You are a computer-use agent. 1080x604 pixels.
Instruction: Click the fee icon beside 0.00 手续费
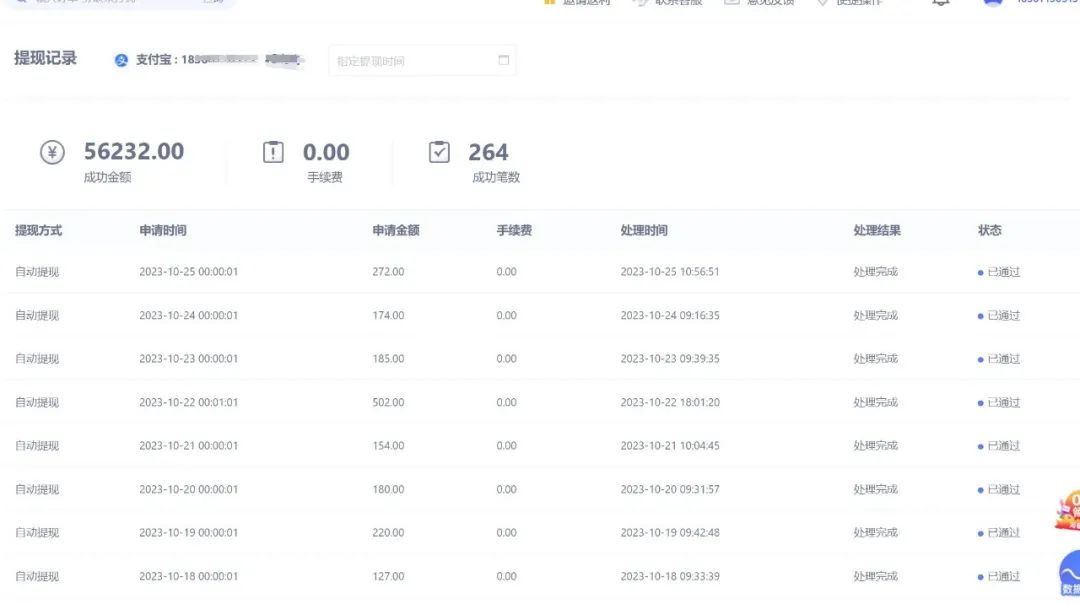click(273, 152)
